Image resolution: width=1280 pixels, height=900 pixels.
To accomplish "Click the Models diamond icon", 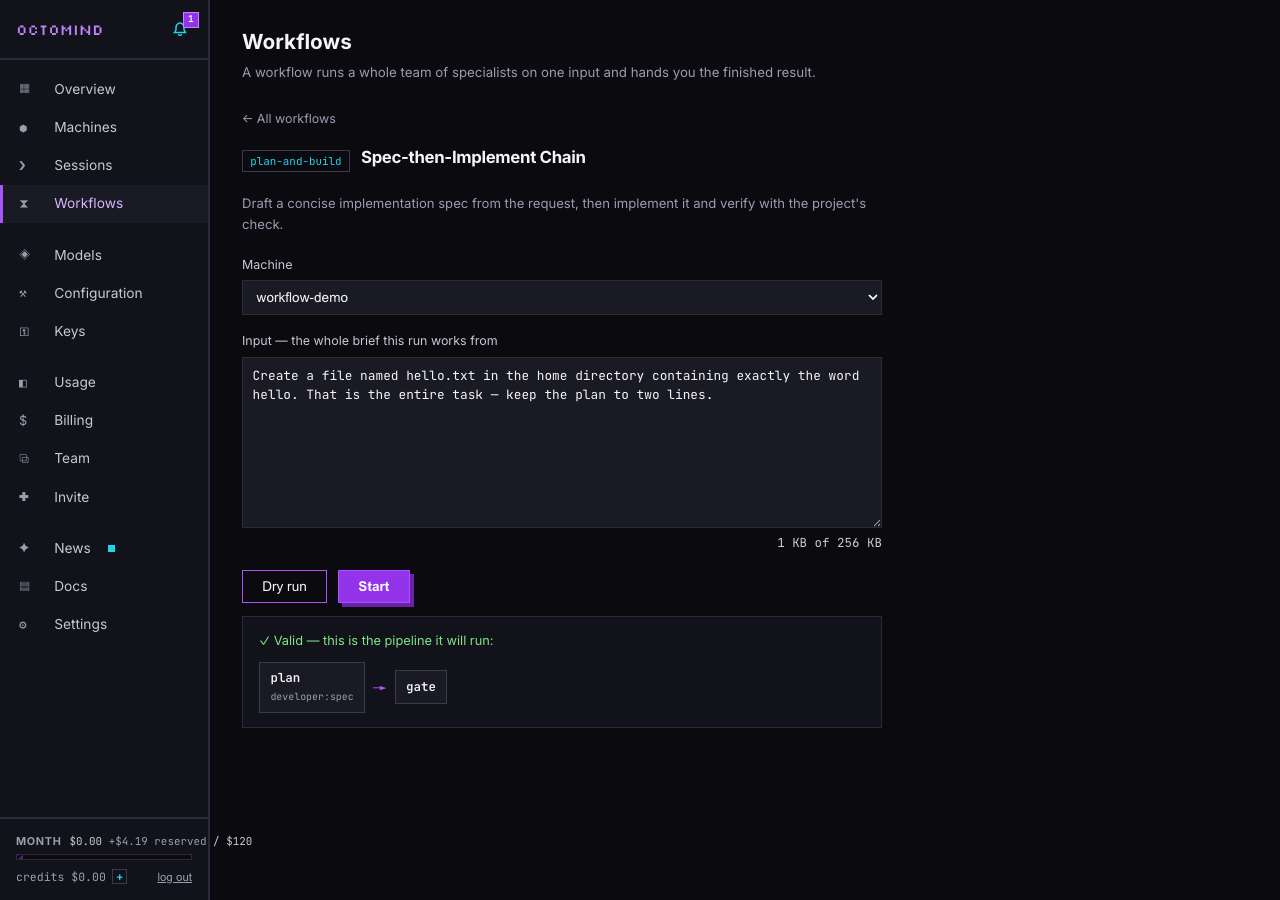I will [24, 255].
